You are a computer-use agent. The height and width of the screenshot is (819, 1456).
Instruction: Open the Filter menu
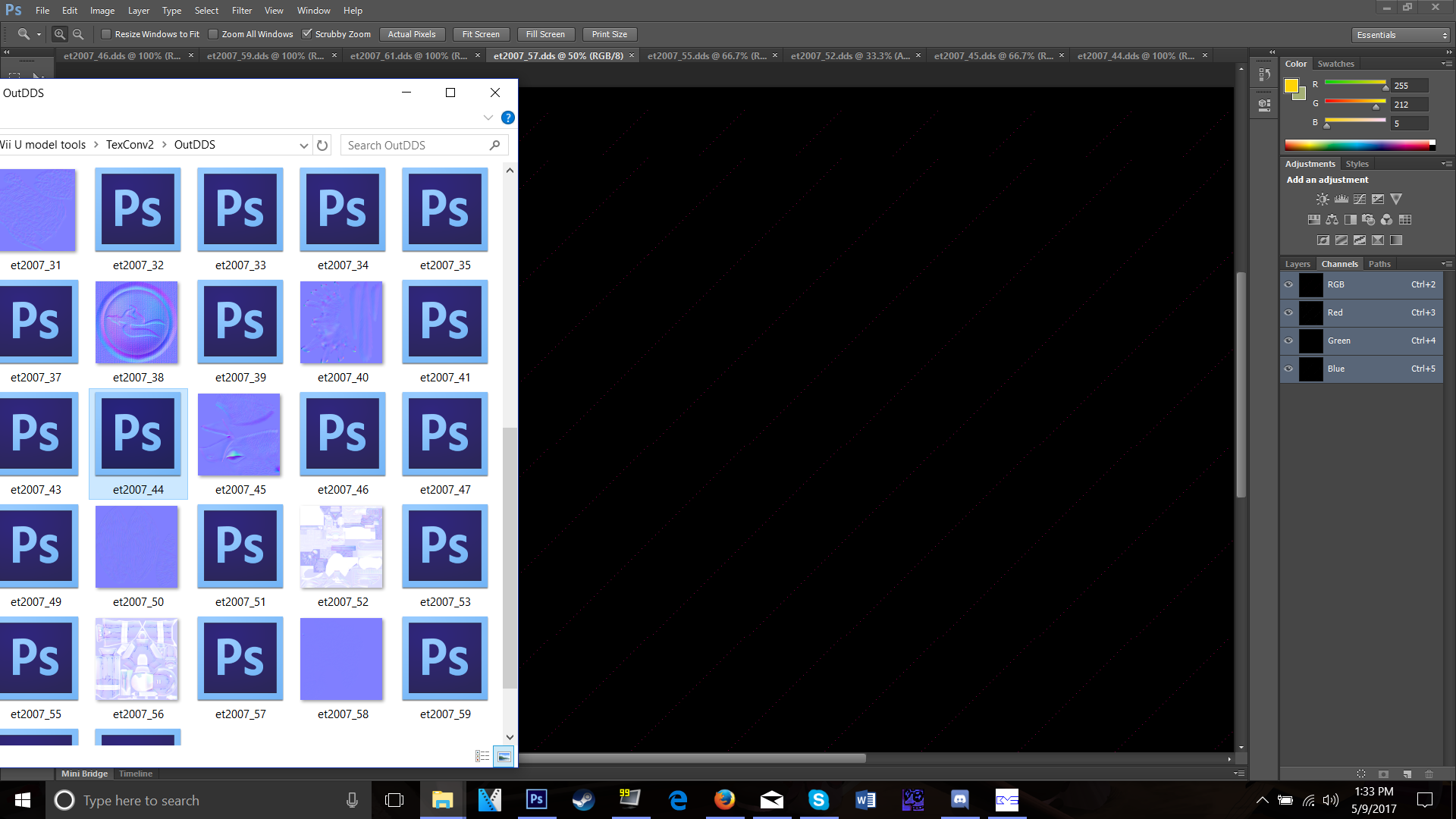coord(242,11)
